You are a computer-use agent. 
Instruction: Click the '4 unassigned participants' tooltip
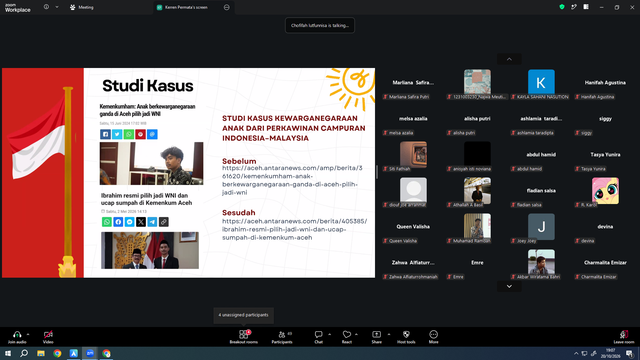(x=243, y=315)
